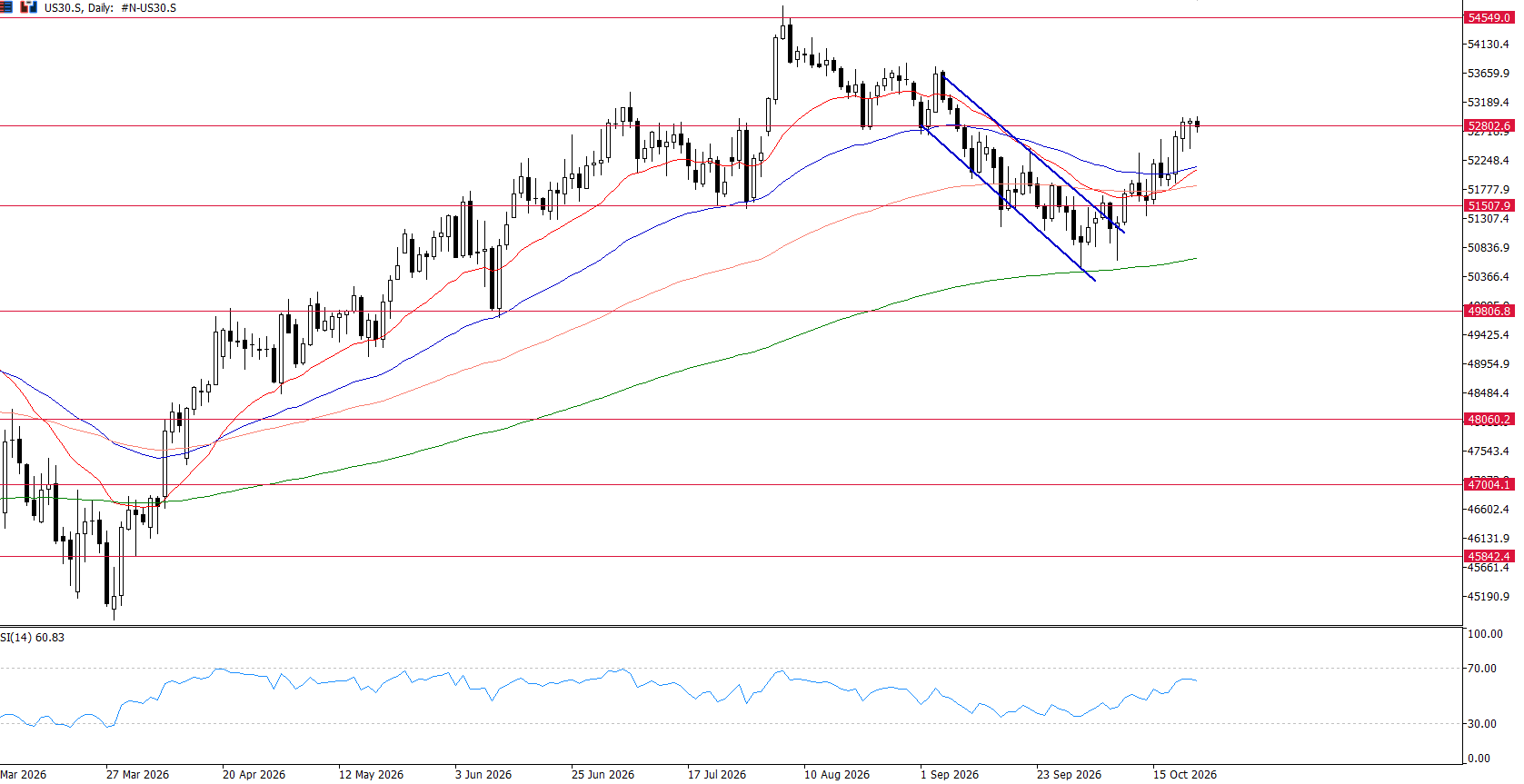The width and height of the screenshot is (1524, 784).
Task: Click the 1 Sep 2026 date label
Action: click(x=950, y=775)
